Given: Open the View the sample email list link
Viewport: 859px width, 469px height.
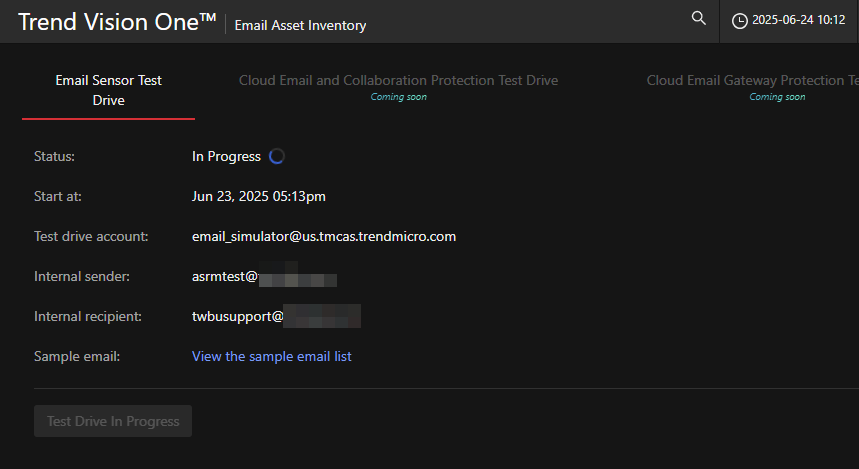Looking at the screenshot, I should (x=271, y=356).
